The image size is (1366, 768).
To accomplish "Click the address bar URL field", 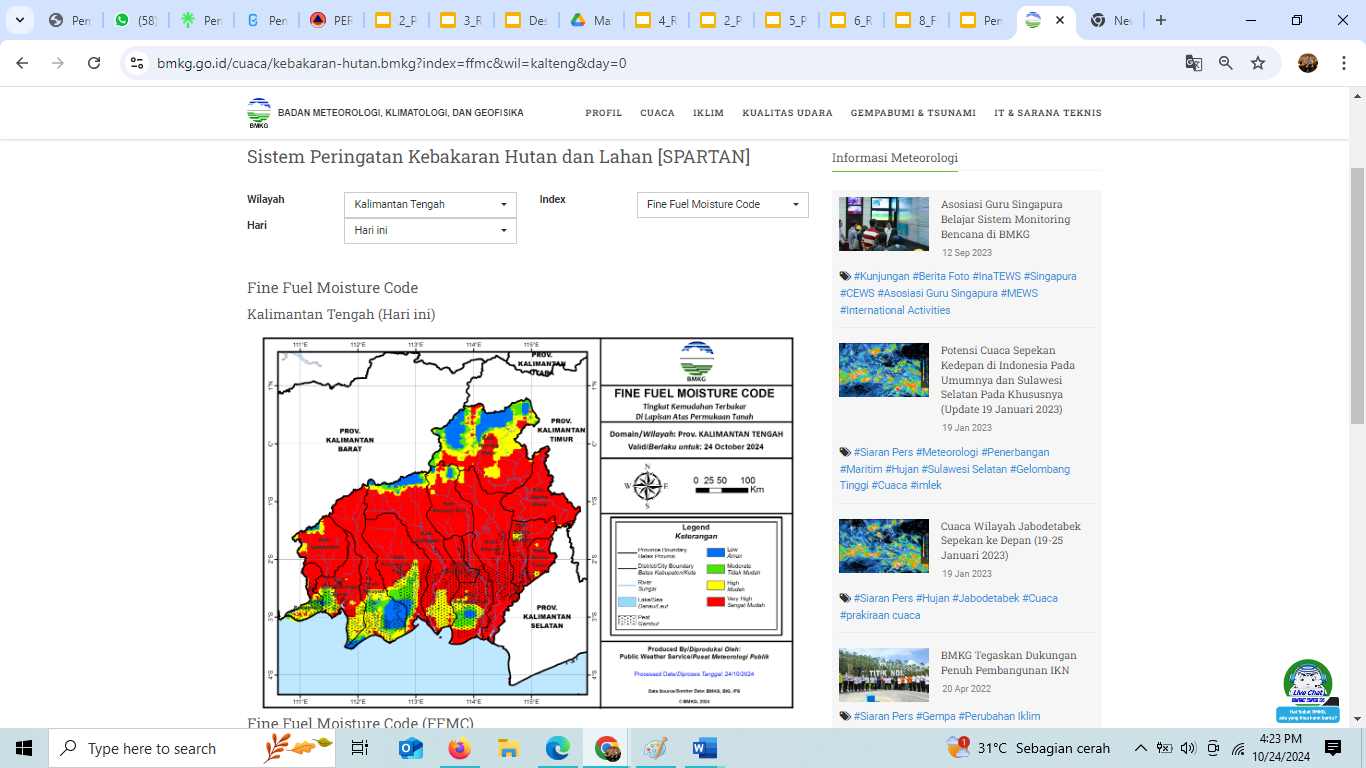I will click(x=660, y=63).
